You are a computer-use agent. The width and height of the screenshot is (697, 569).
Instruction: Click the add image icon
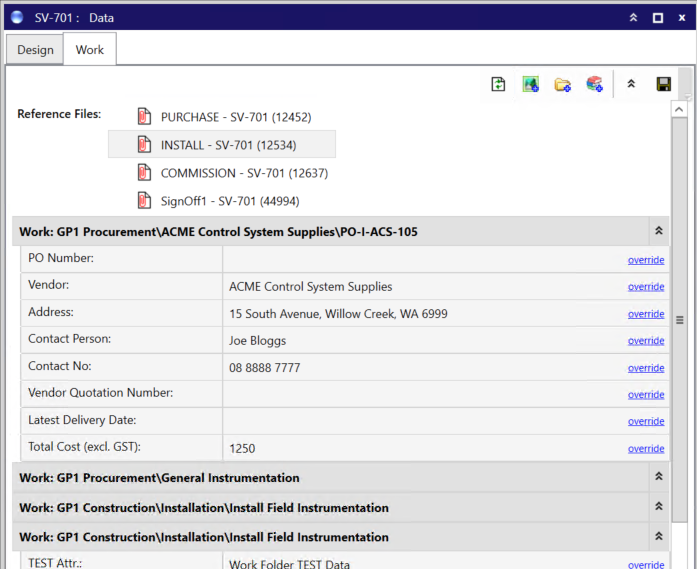coord(530,85)
